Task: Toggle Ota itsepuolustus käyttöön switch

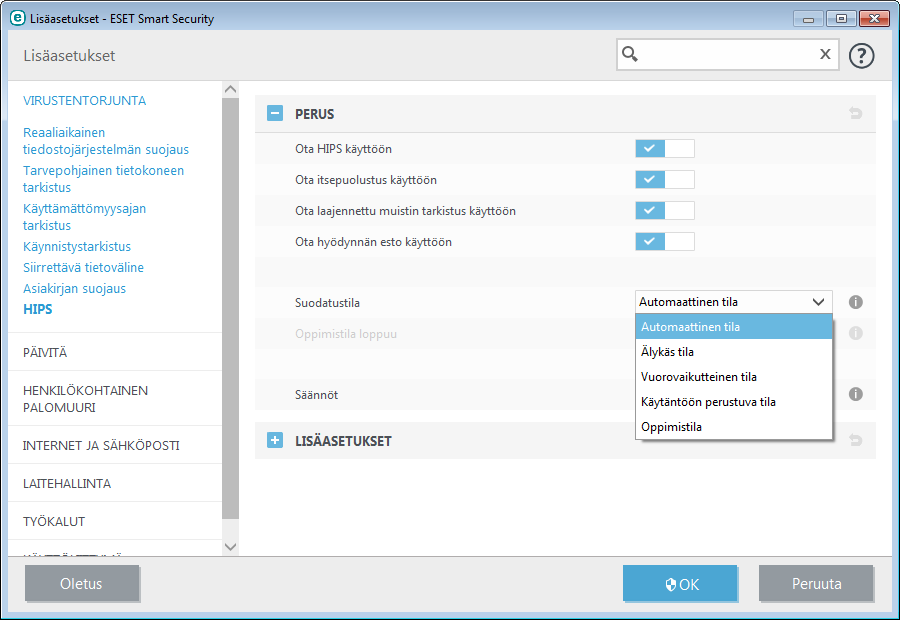Action: (x=665, y=180)
